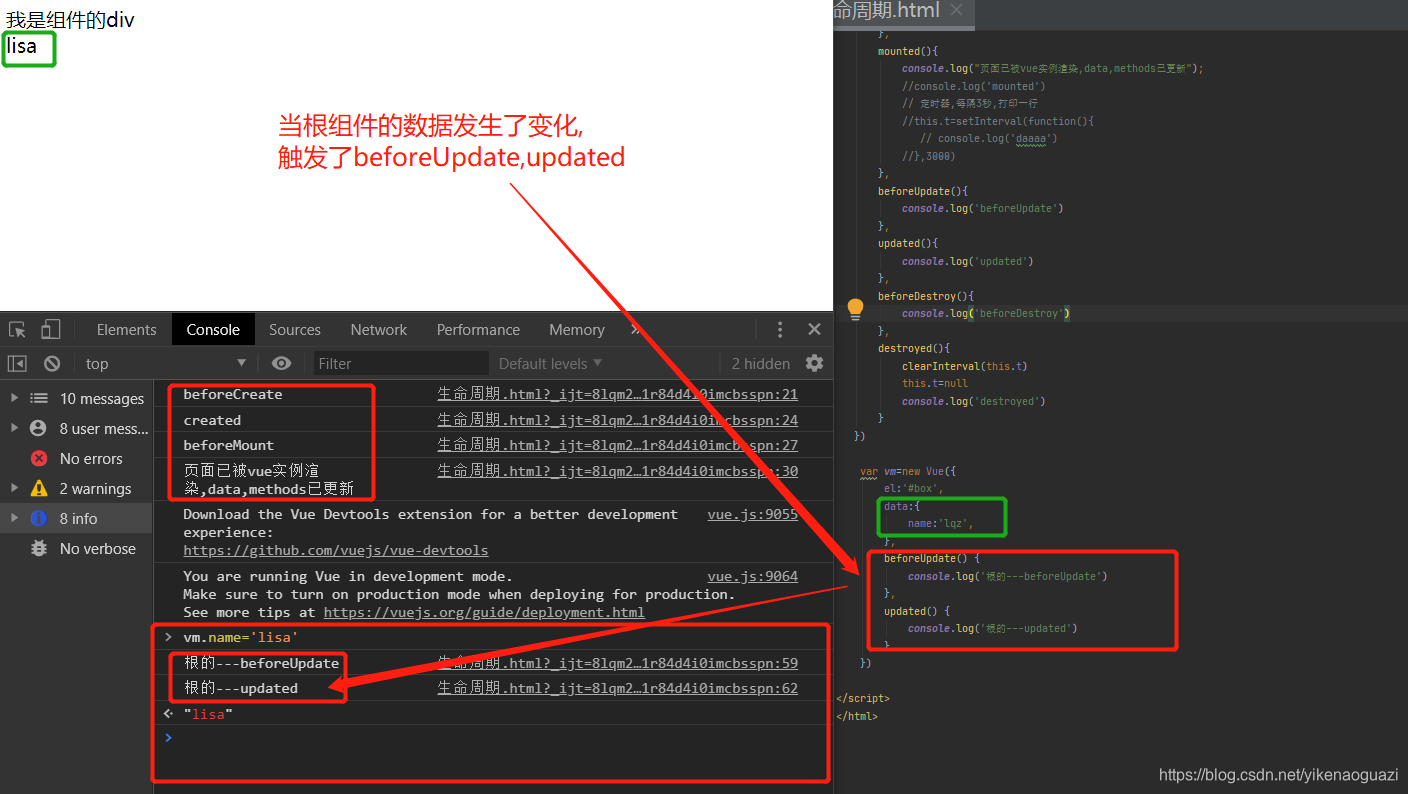Open the Default levels dropdown
The height and width of the screenshot is (794, 1408).
point(551,364)
